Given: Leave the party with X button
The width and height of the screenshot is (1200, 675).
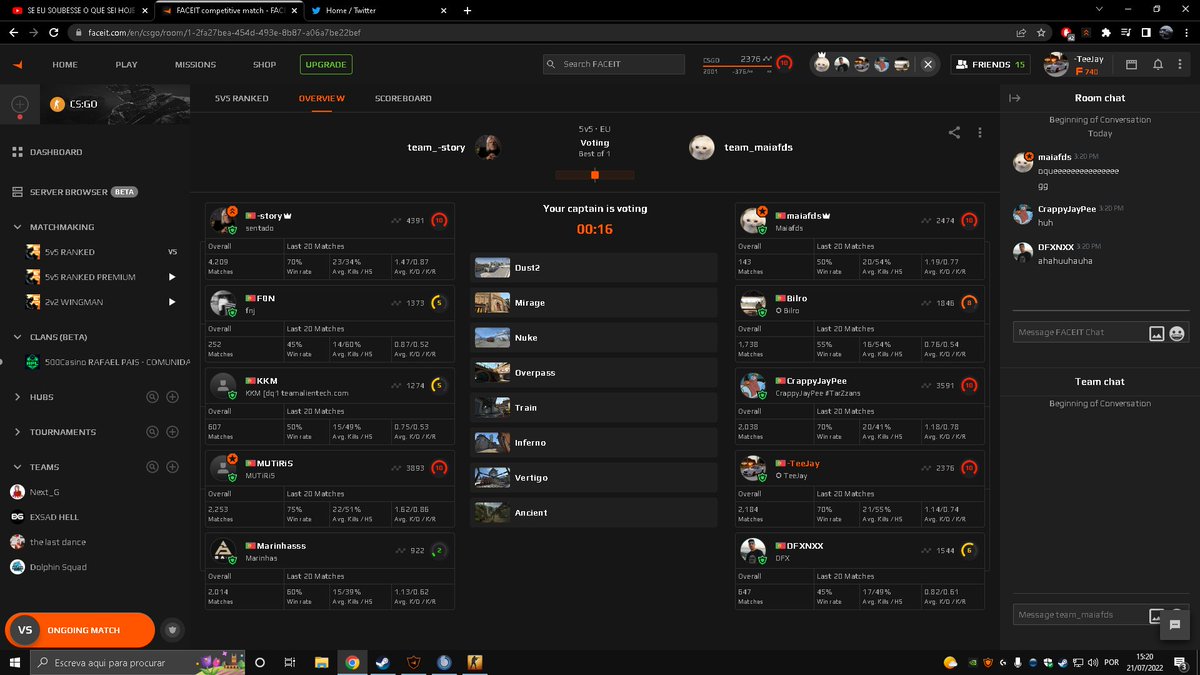Looking at the screenshot, I should pyautogui.click(x=928, y=64).
